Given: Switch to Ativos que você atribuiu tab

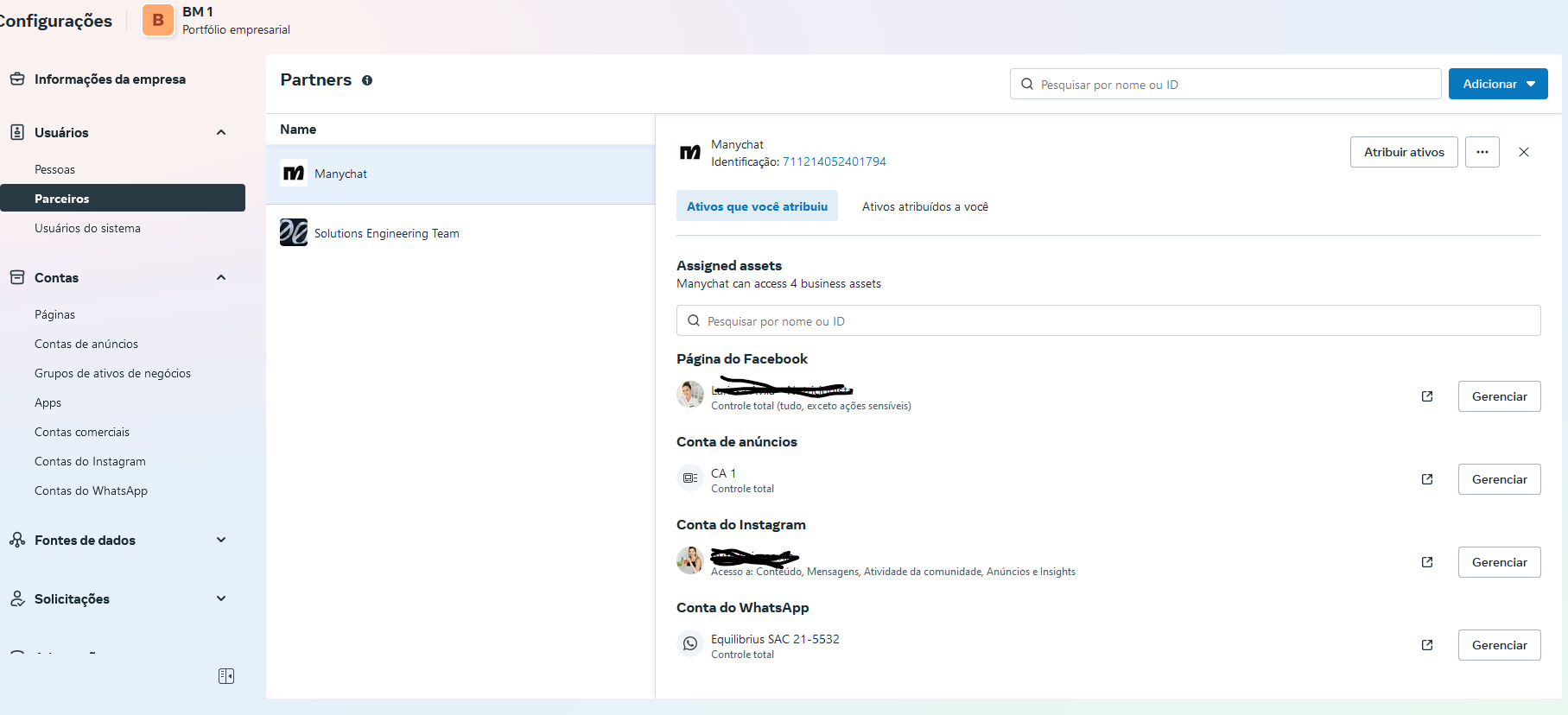Looking at the screenshot, I should [757, 206].
